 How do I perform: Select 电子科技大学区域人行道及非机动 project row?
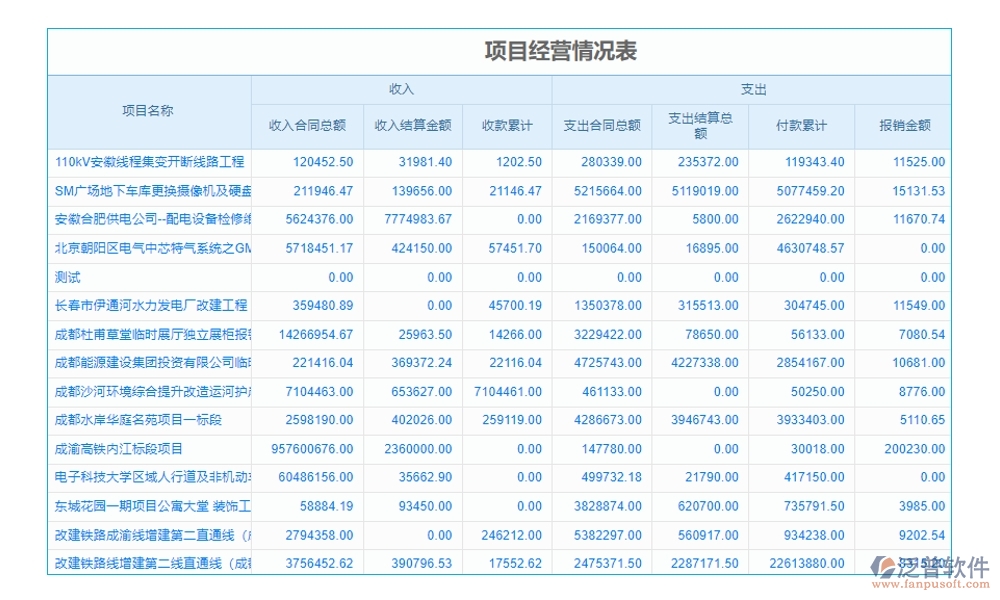coord(148,478)
